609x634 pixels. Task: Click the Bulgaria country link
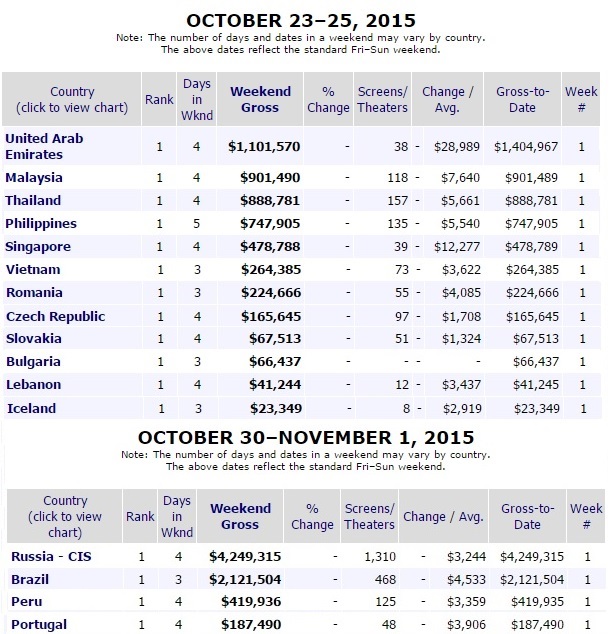pyautogui.click(x=34, y=361)
